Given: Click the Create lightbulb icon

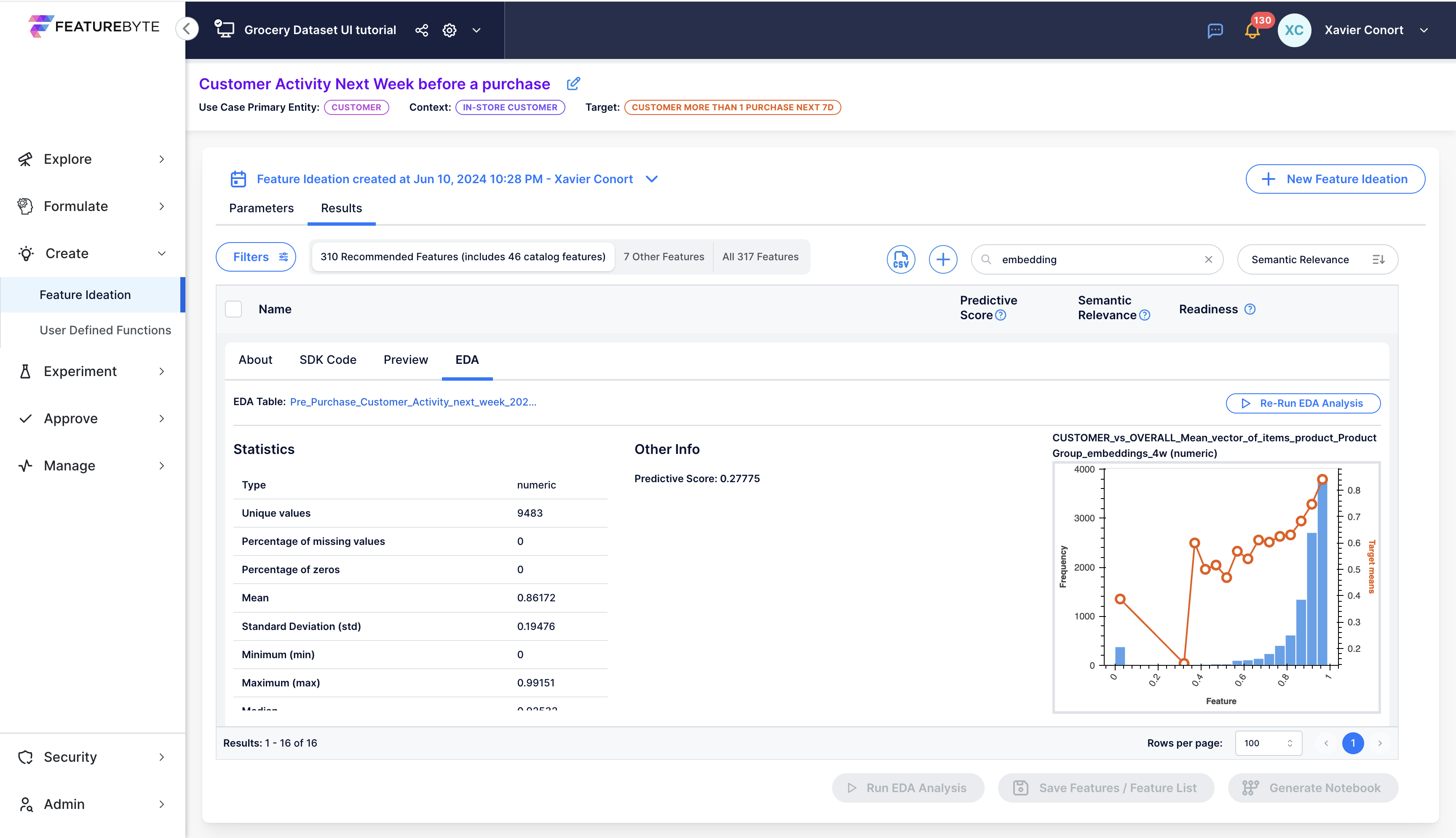Looking at the screenshot, I should click(26, 253).
